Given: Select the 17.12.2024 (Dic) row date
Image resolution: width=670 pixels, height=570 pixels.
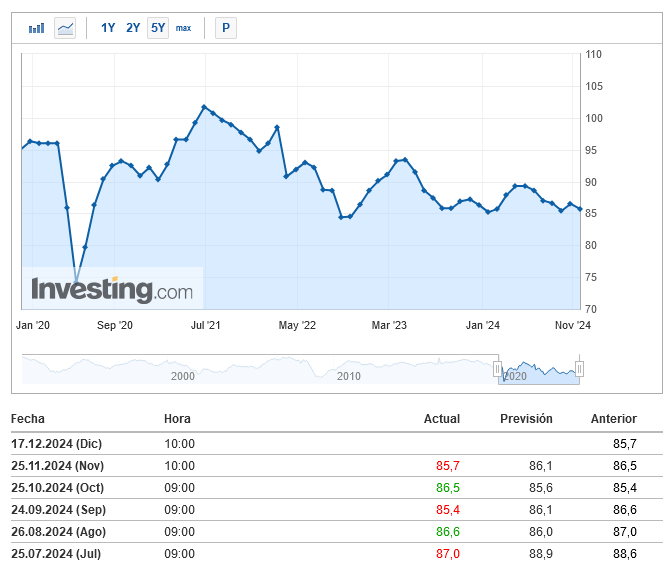Looking at the screenshot, I should pos(56,444).
